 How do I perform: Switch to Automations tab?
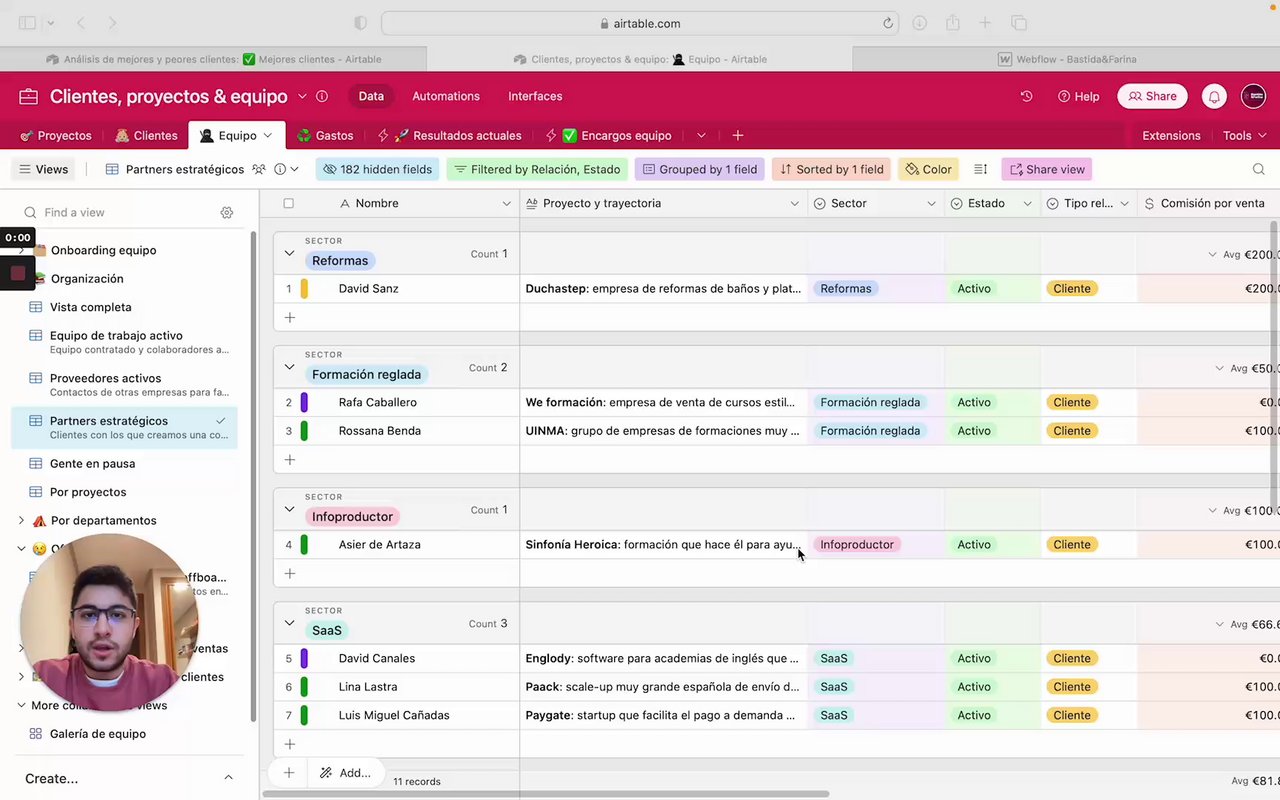[x=446, y=96]
